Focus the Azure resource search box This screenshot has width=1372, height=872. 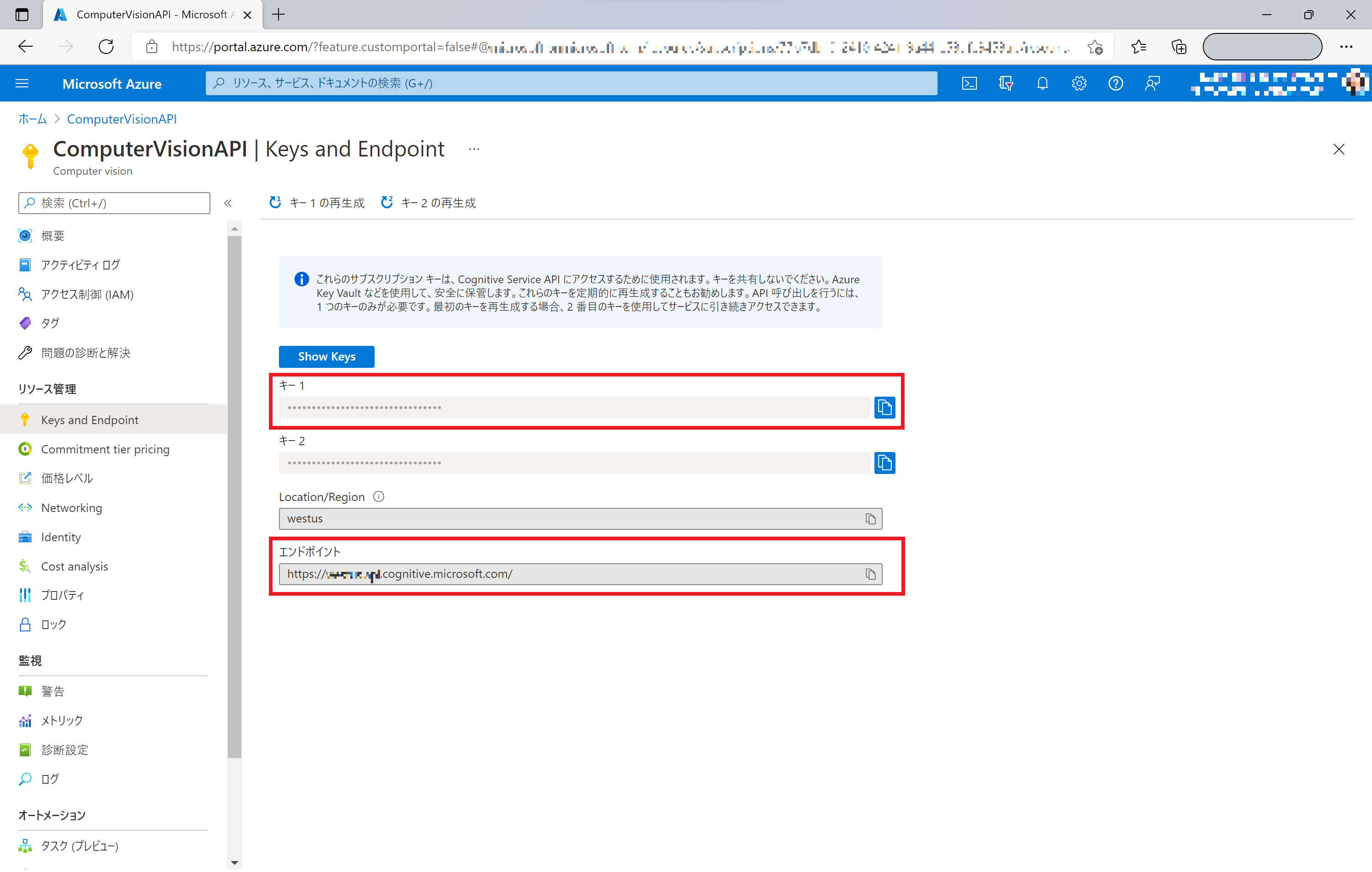572,83
